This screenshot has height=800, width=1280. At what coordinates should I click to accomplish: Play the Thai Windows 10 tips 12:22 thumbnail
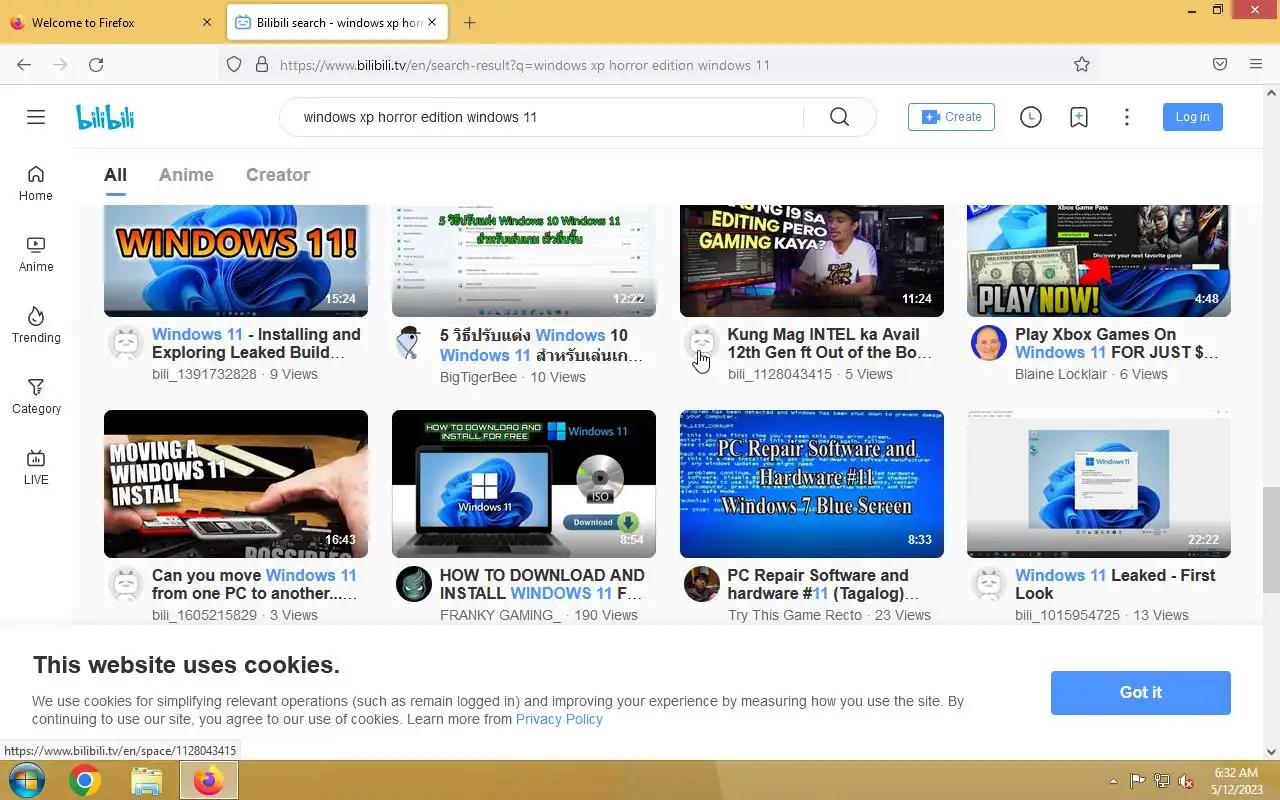[x=524, y=260]
